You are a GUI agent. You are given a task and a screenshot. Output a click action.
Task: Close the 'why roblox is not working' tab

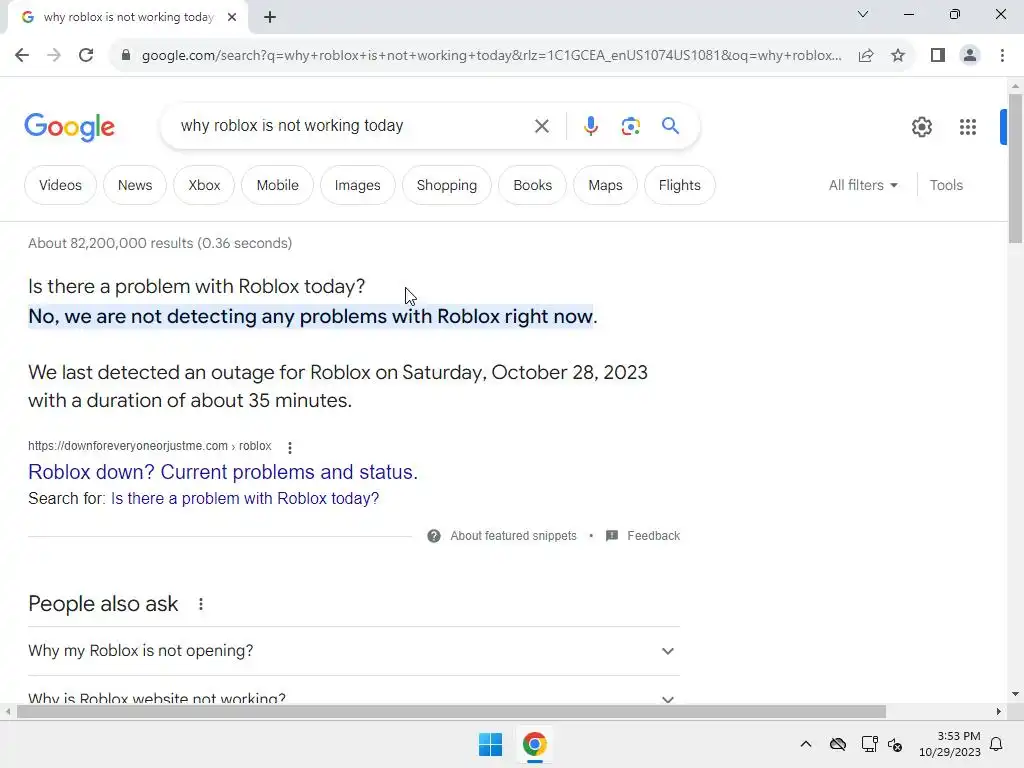tap(232, 17)
